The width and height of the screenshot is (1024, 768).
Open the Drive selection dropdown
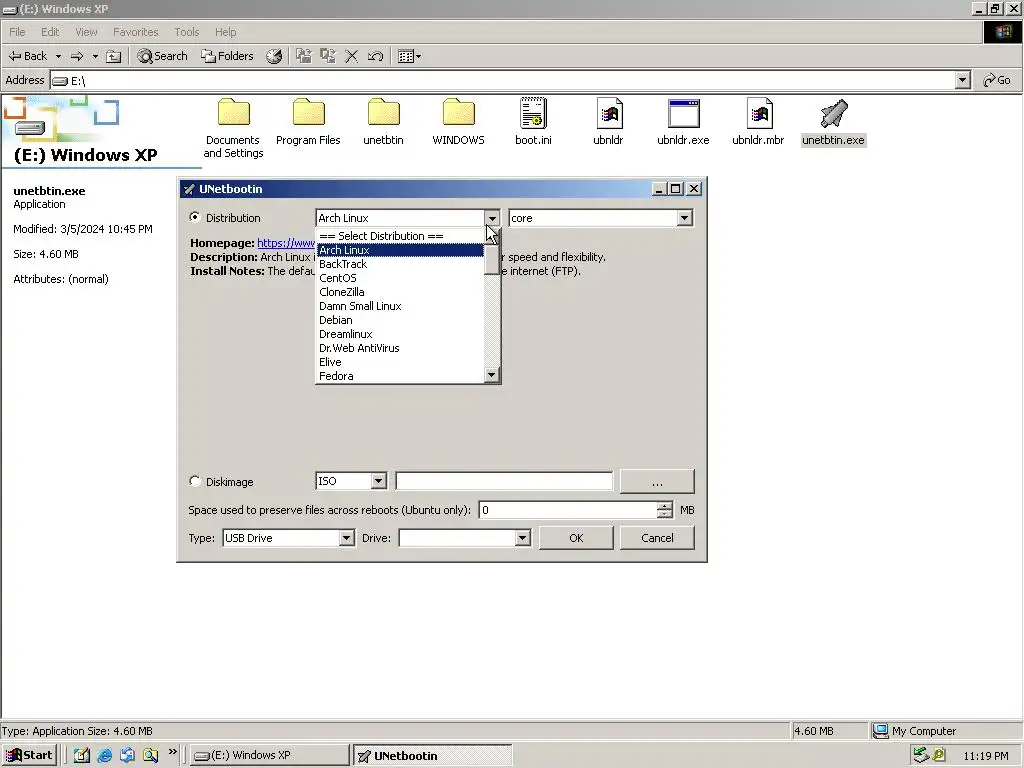(522, 538)
